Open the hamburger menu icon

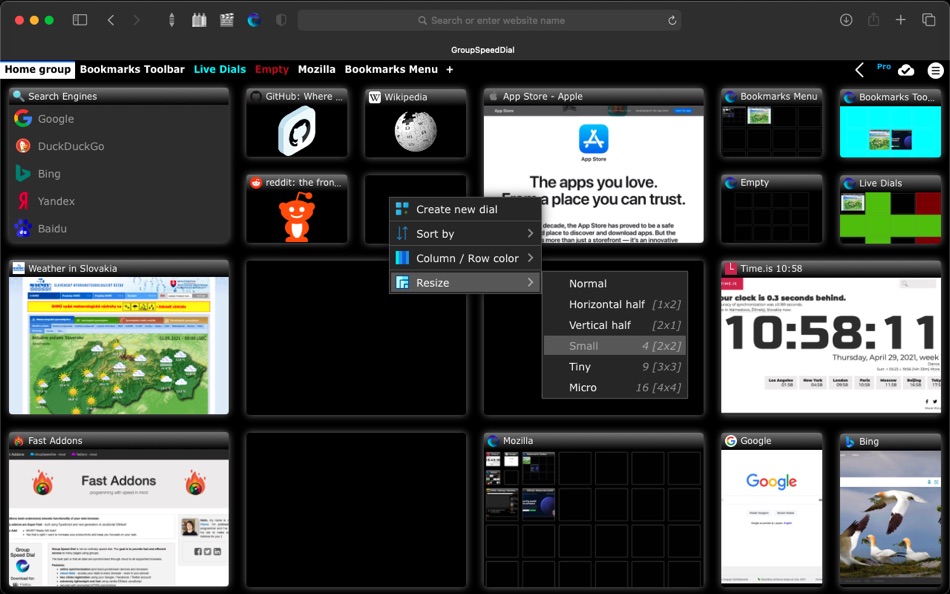(x=935, y=70)
